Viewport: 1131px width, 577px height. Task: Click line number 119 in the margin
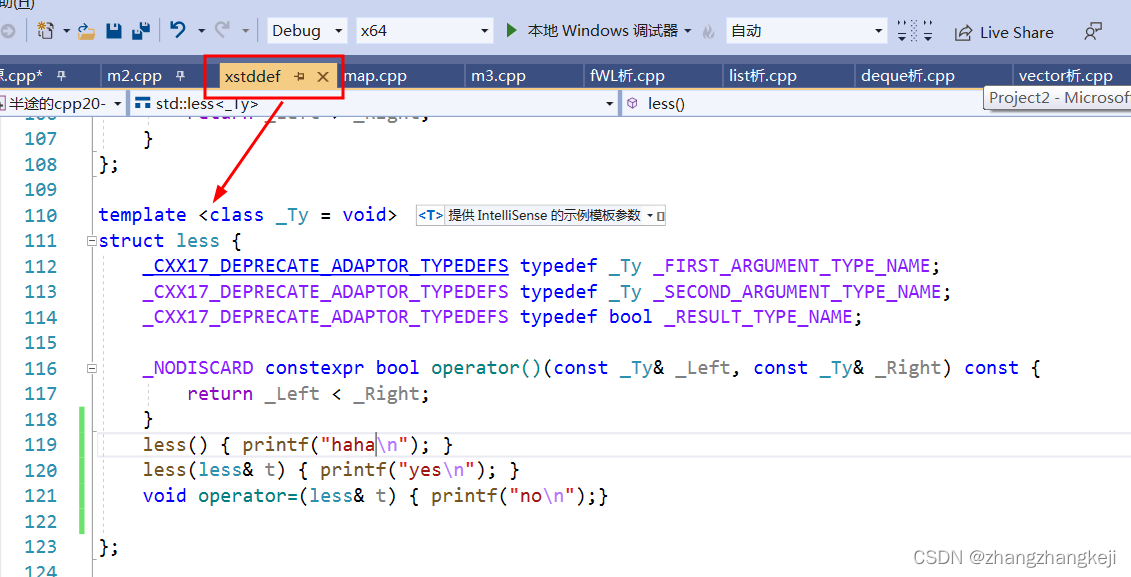click(x=40, y=444)
